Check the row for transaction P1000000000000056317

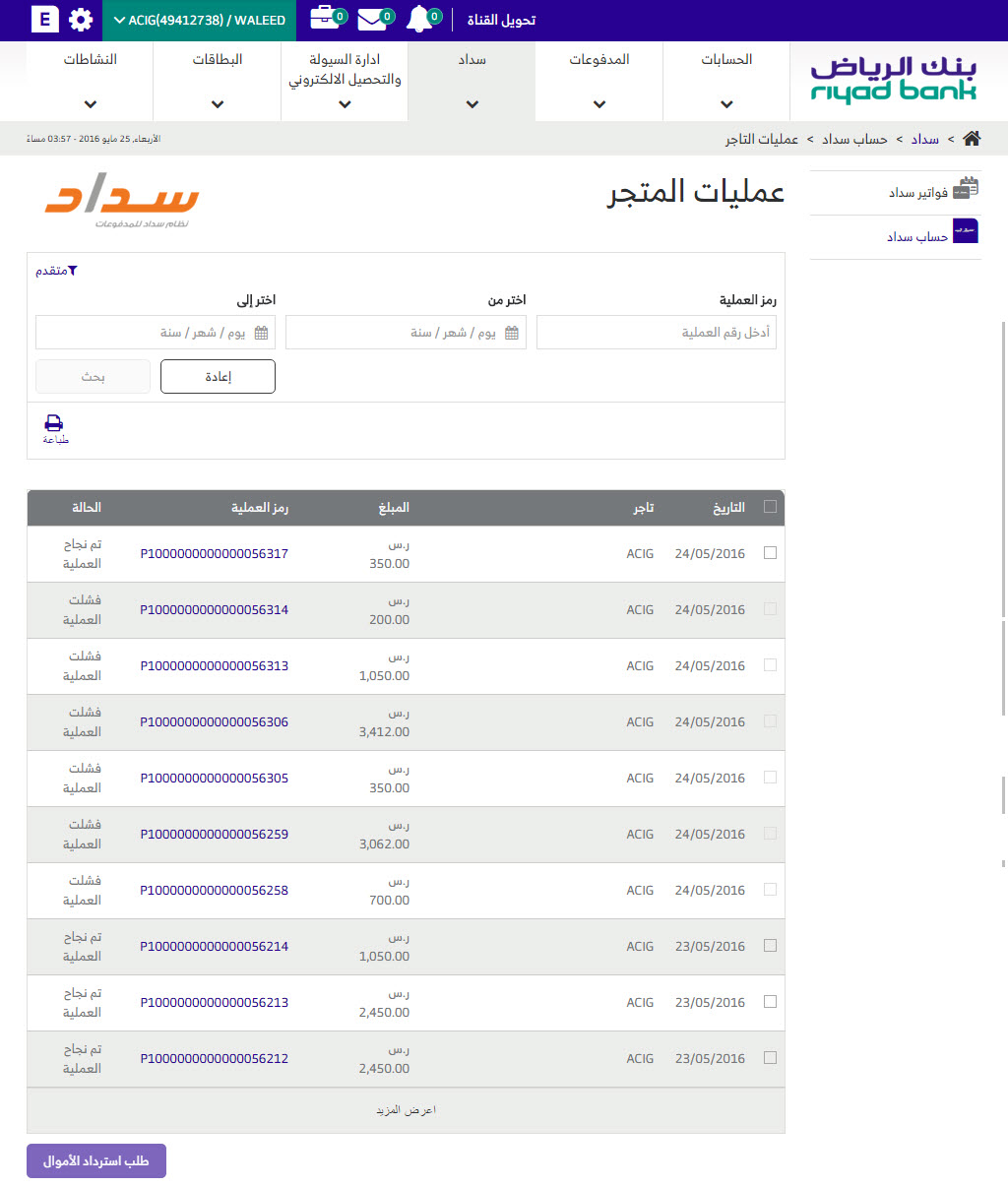[x=770, y=553]
